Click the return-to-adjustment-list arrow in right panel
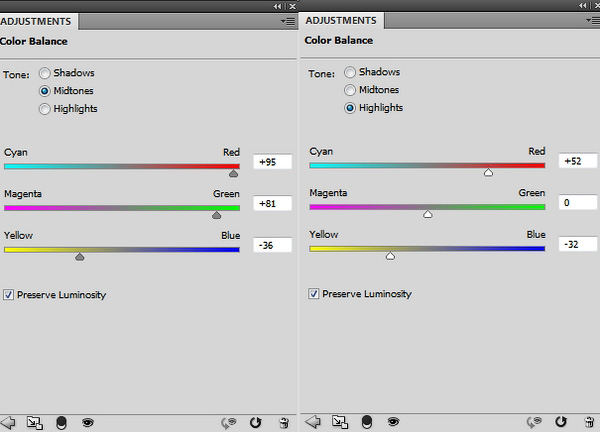600x432 pixels. point(313,422)
